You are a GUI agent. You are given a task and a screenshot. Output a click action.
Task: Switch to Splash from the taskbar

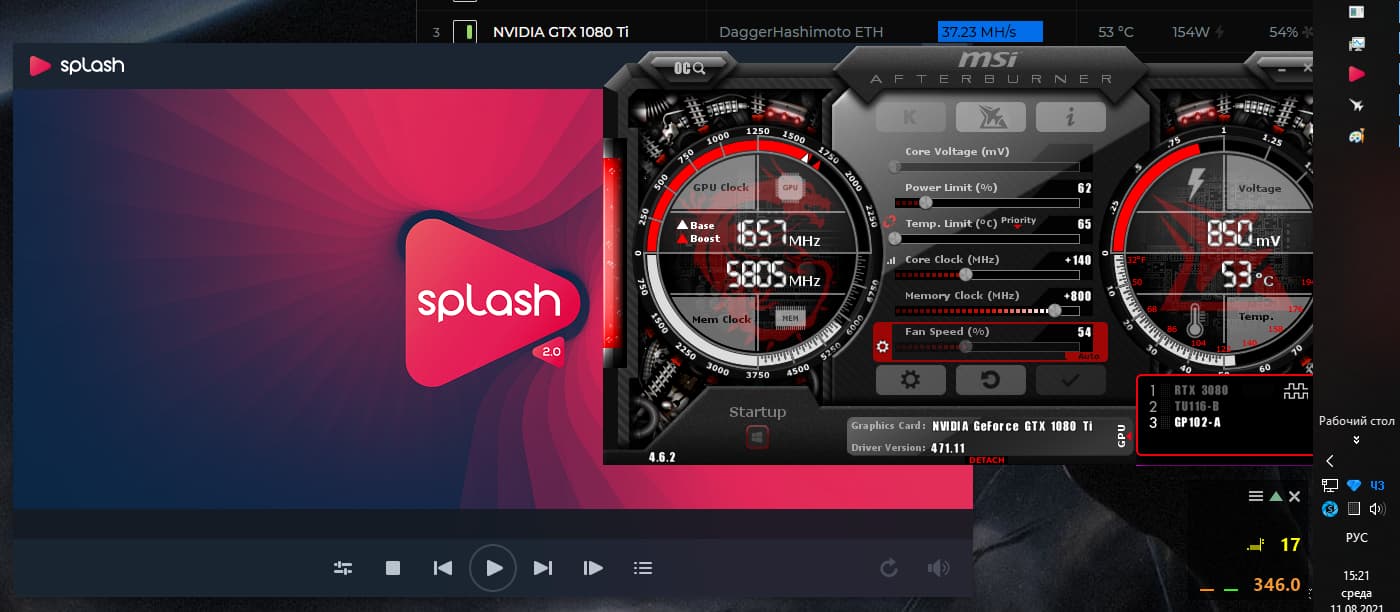(1356, 74)
